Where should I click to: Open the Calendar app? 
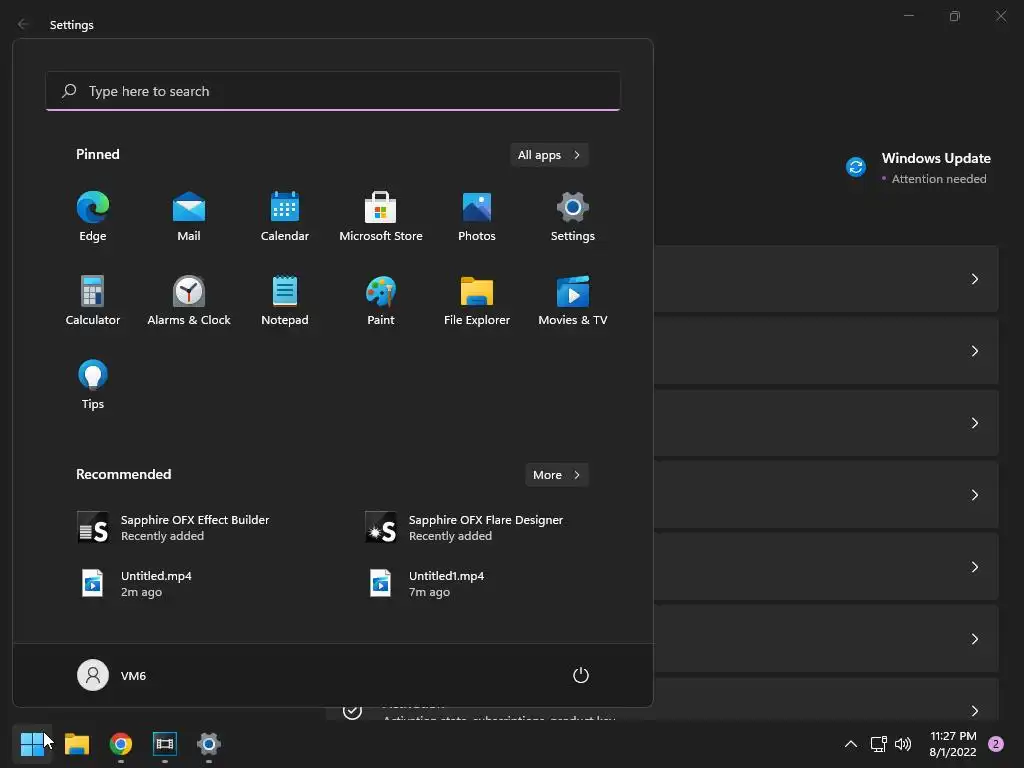pyautogui.click(x=285, y=217)
